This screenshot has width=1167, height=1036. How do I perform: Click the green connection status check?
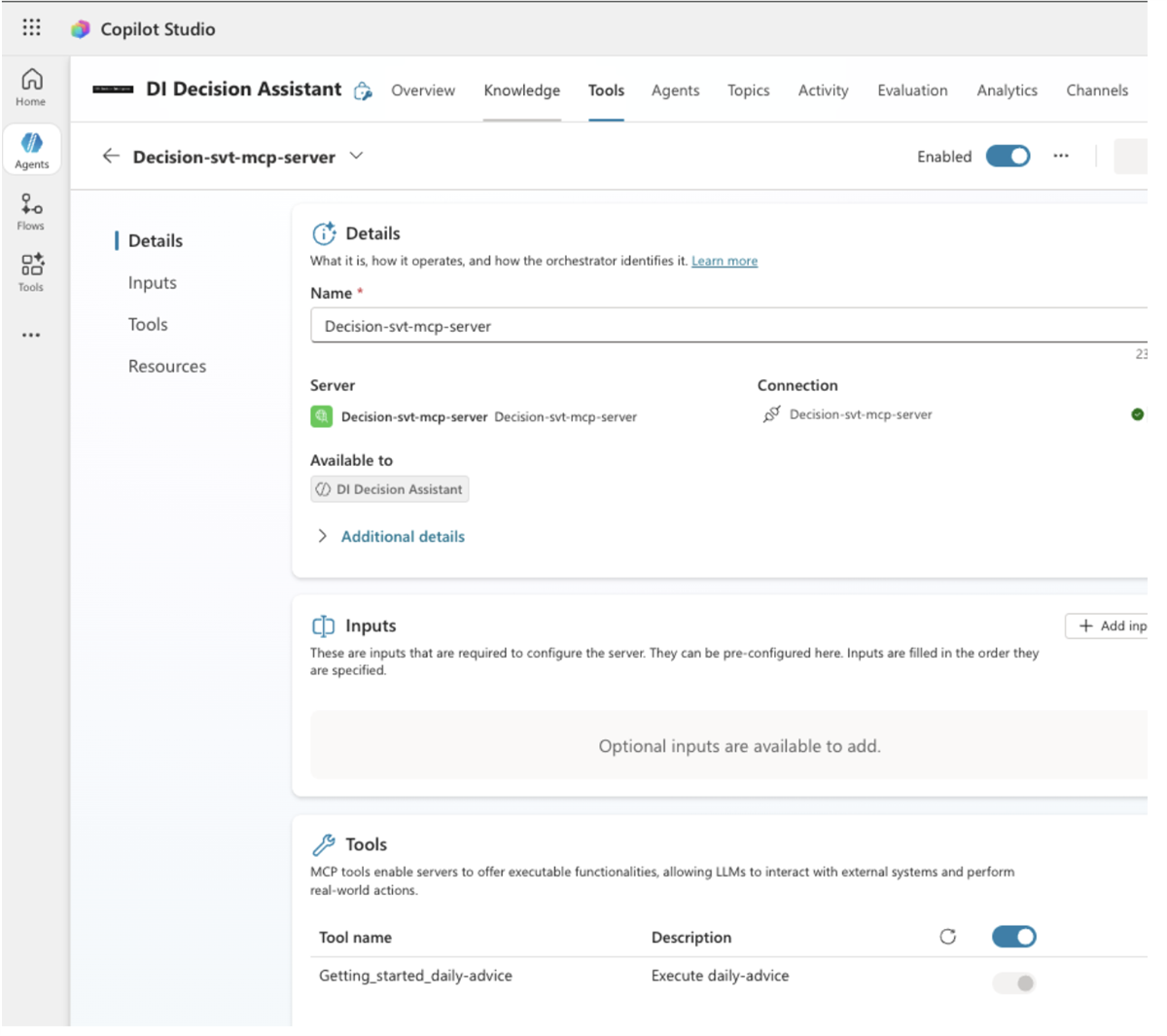pyautogui.click(x=1137, y=414)
